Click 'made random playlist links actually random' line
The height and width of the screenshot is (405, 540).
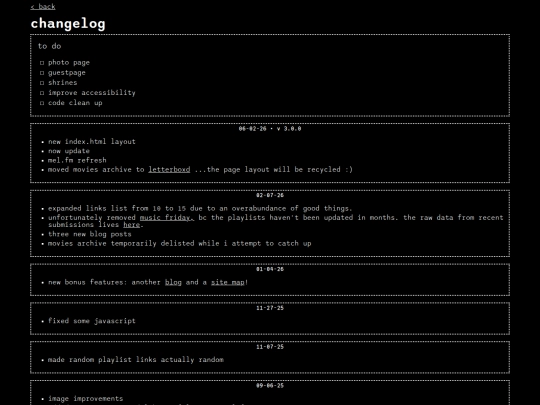point(136,360)
